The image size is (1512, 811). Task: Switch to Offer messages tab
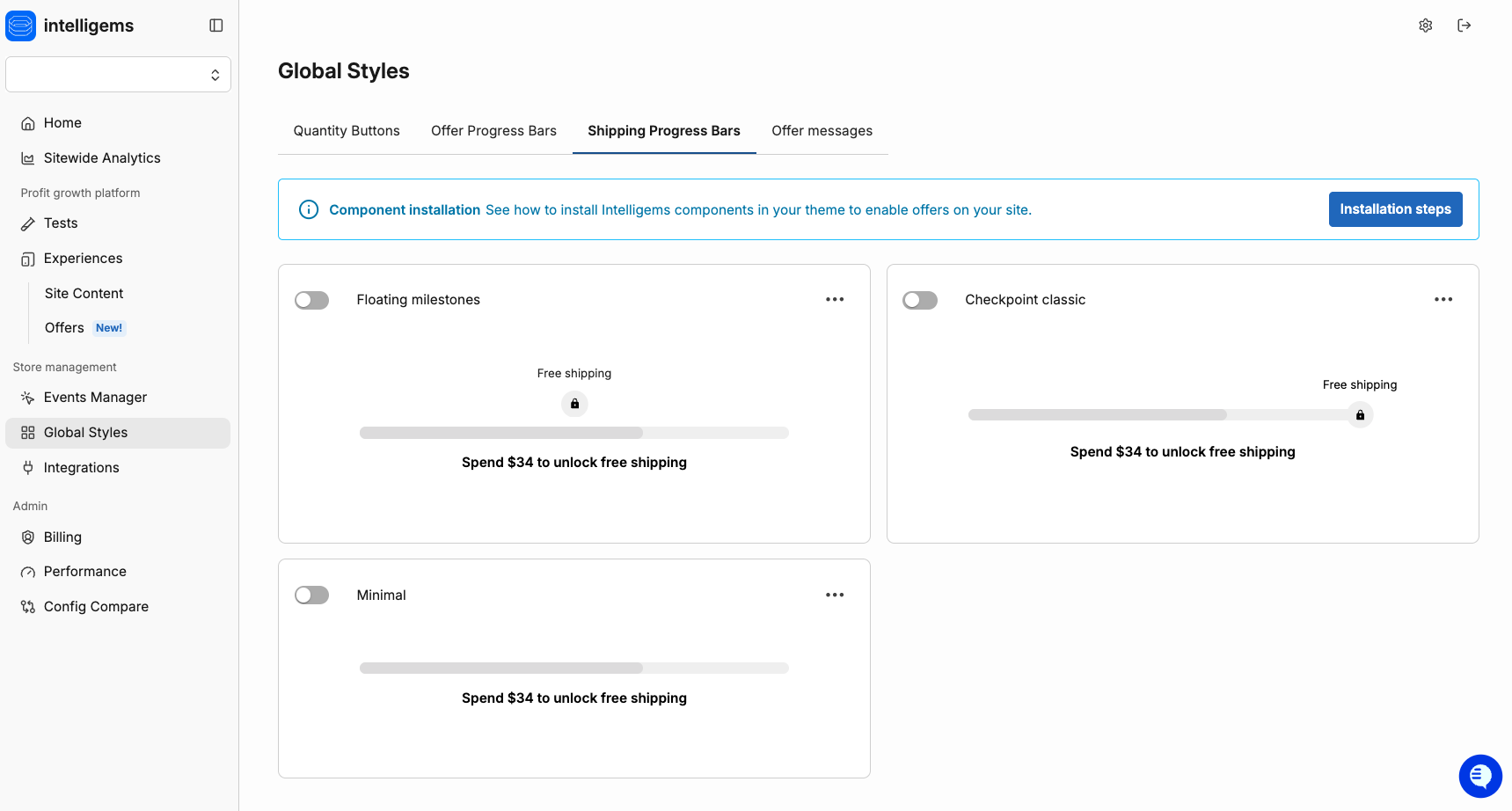[x=822, y=131]
